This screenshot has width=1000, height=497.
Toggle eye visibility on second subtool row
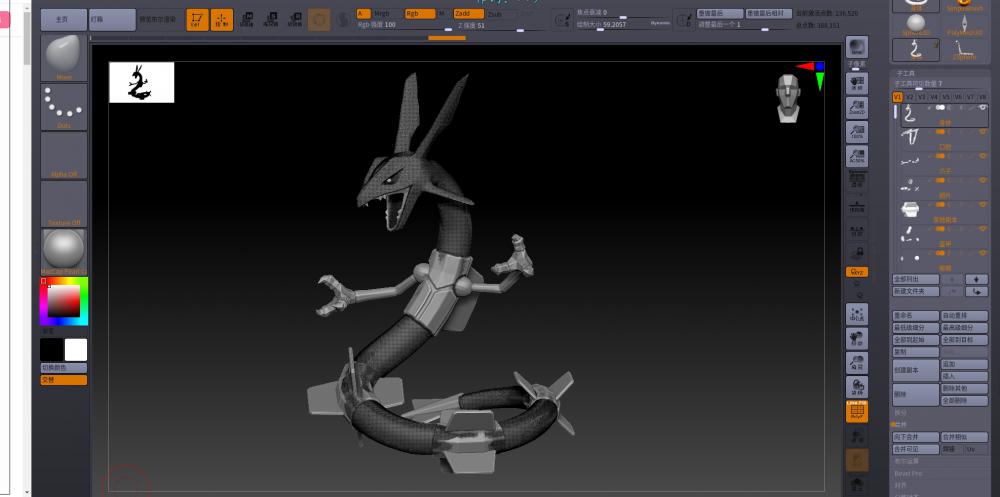click(983, 131)
